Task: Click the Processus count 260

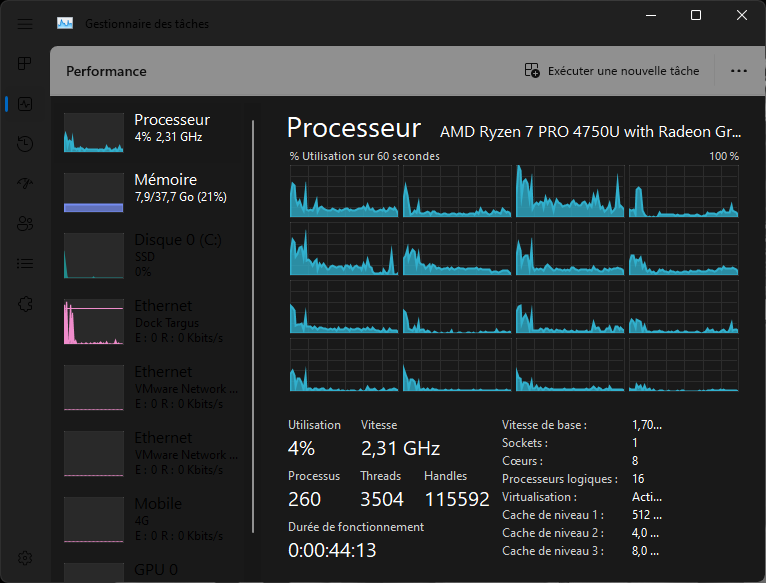Action: 304,499
